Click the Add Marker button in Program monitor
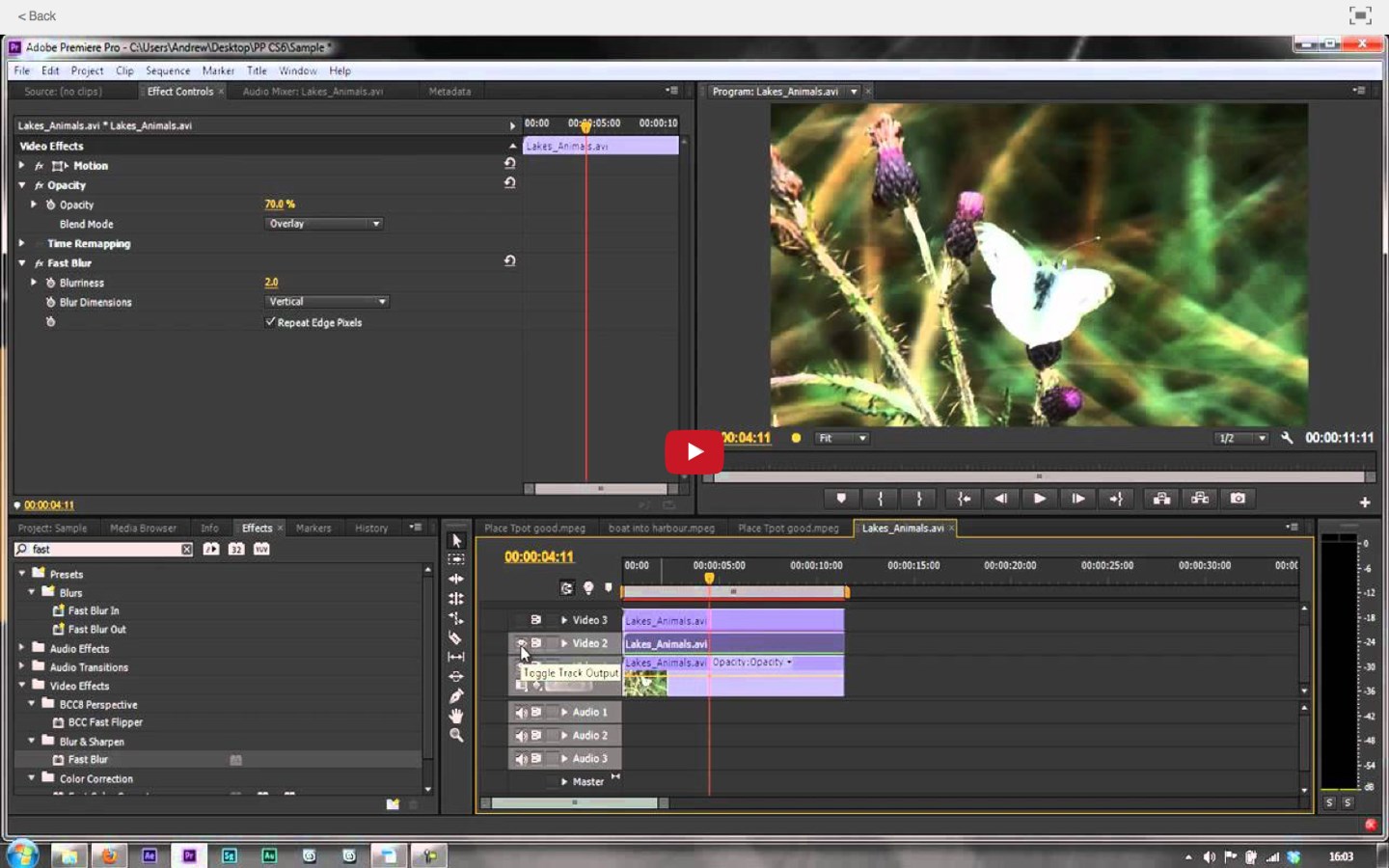Image resolution: width=1389 pixels, height=868 pixels. coord(841,499)
